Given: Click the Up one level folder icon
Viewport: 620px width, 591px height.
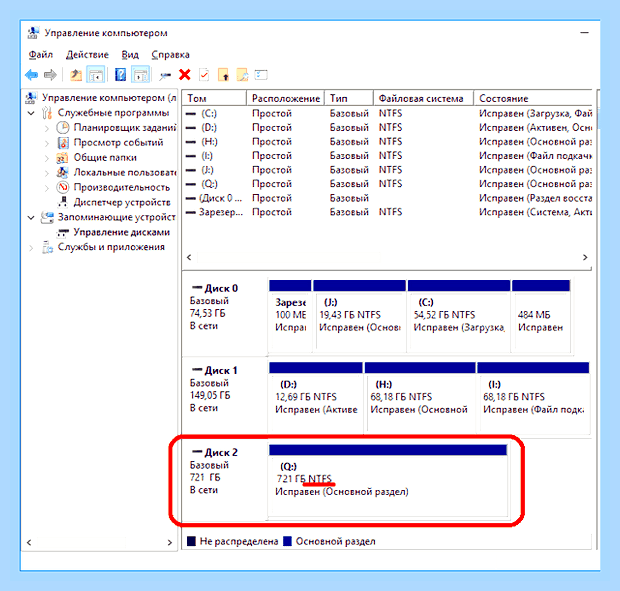Looking at the screenshot, I should pos(76,74).
